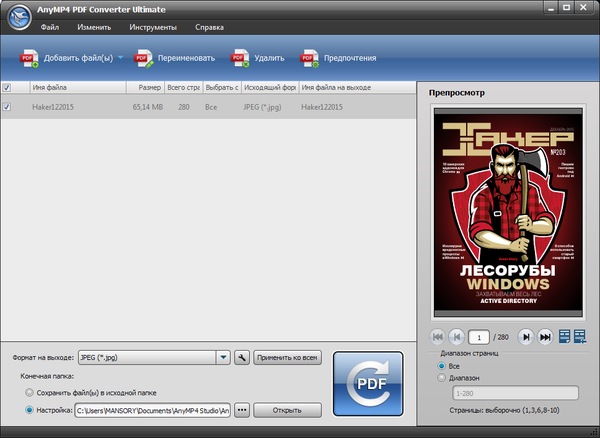Screen dimensions: 600x438
Task: Toggle the select-all checkbox in header
Action: 8,88
